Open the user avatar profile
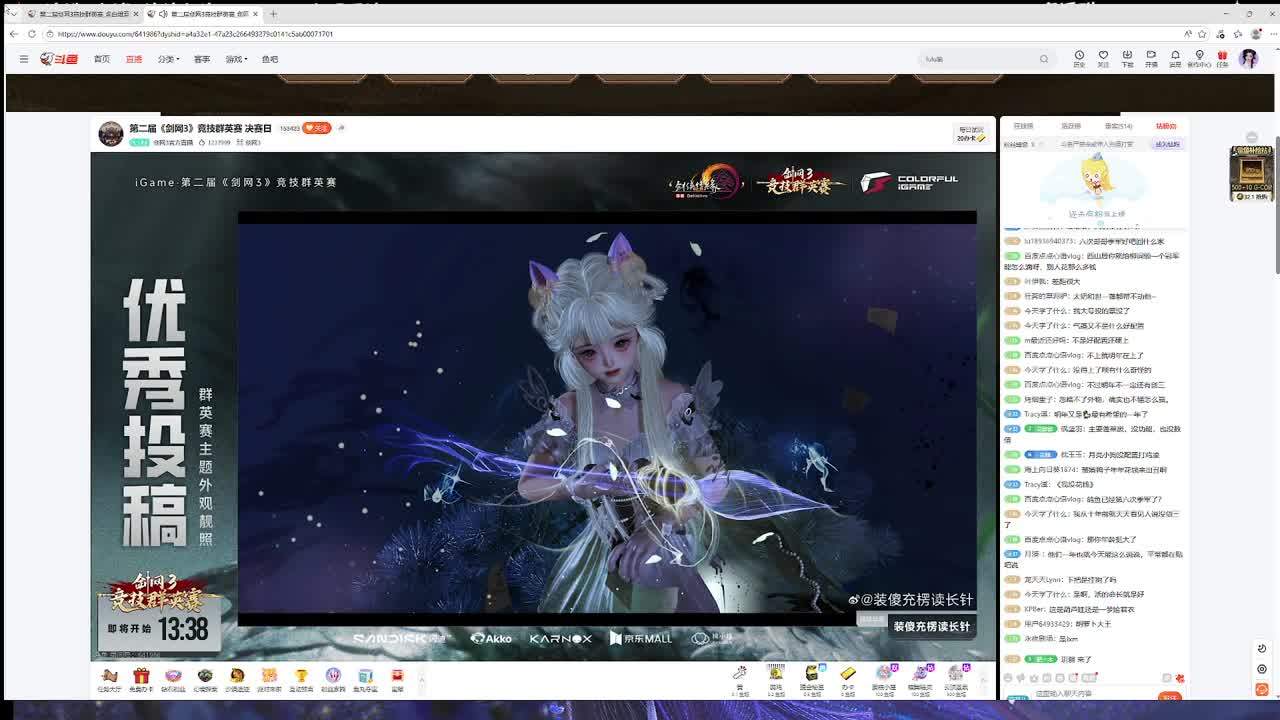 (1248, 59)
